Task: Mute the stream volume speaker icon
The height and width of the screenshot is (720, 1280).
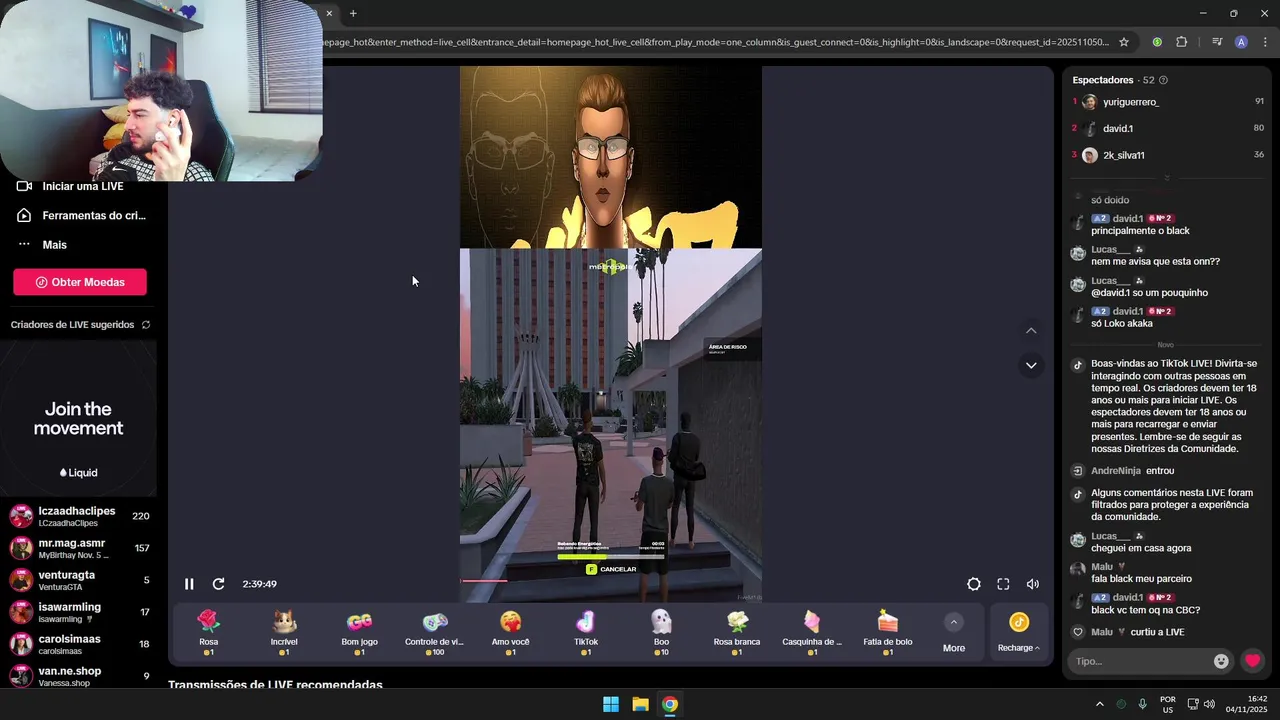Action: 1033,584
